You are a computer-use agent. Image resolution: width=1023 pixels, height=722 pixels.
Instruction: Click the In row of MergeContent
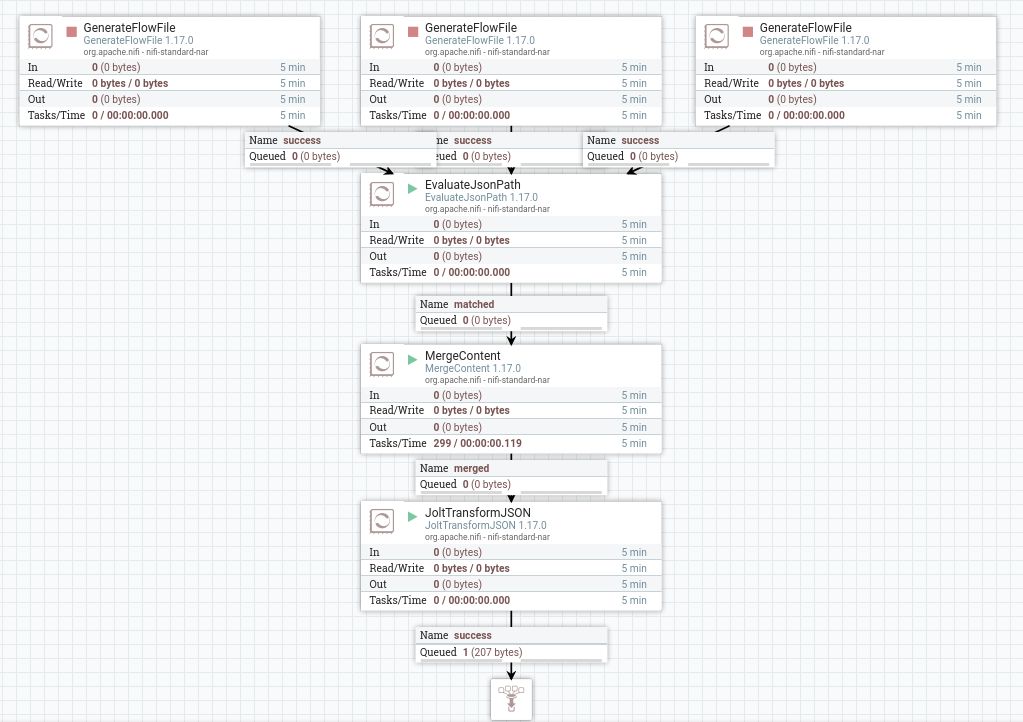511,395
